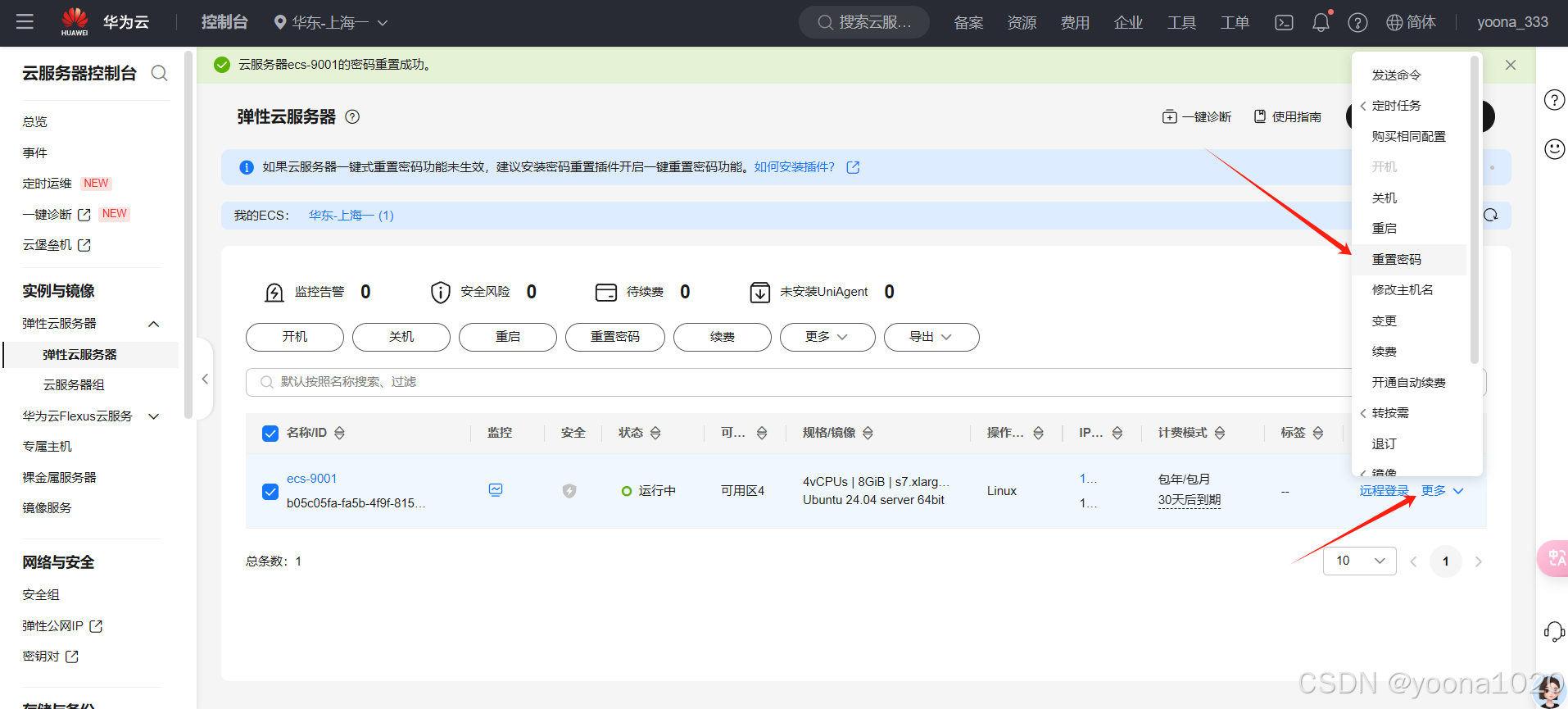Image resolution: width=1568 pixels, height=709 pixels.
Task: Open the hamburger navigation menu
Action: (25, 22)
